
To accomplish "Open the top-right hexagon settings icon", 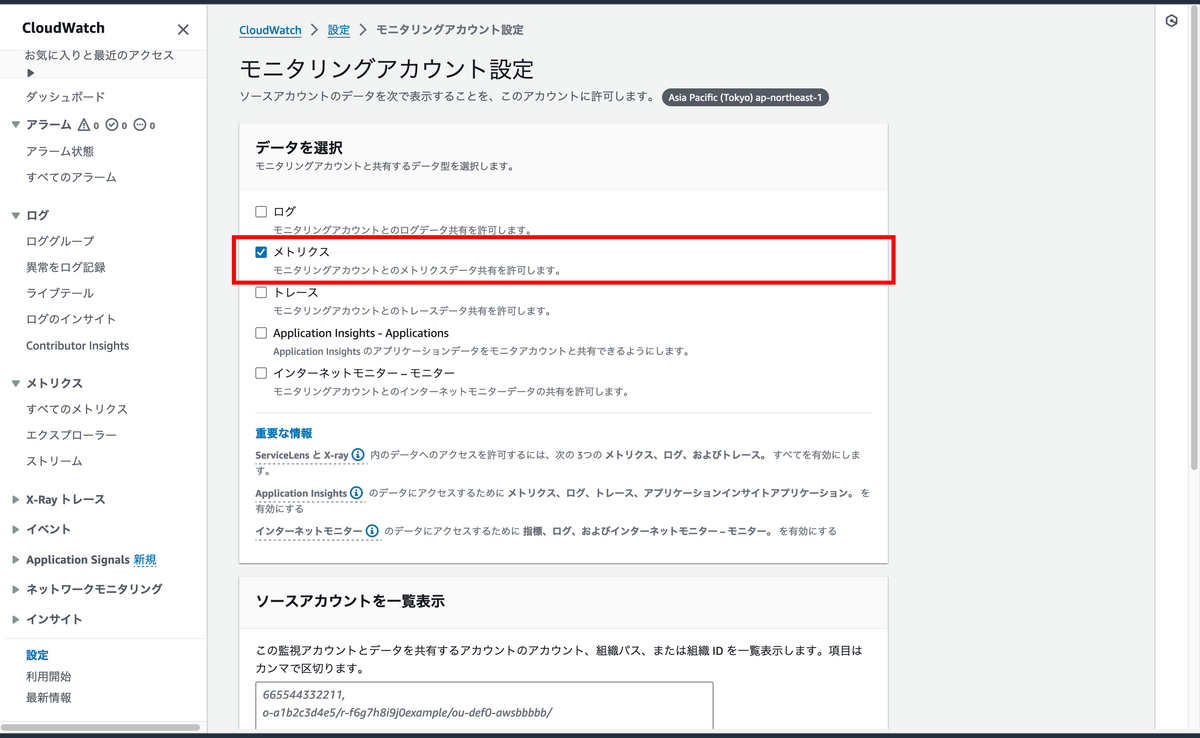I will 1172,21.
